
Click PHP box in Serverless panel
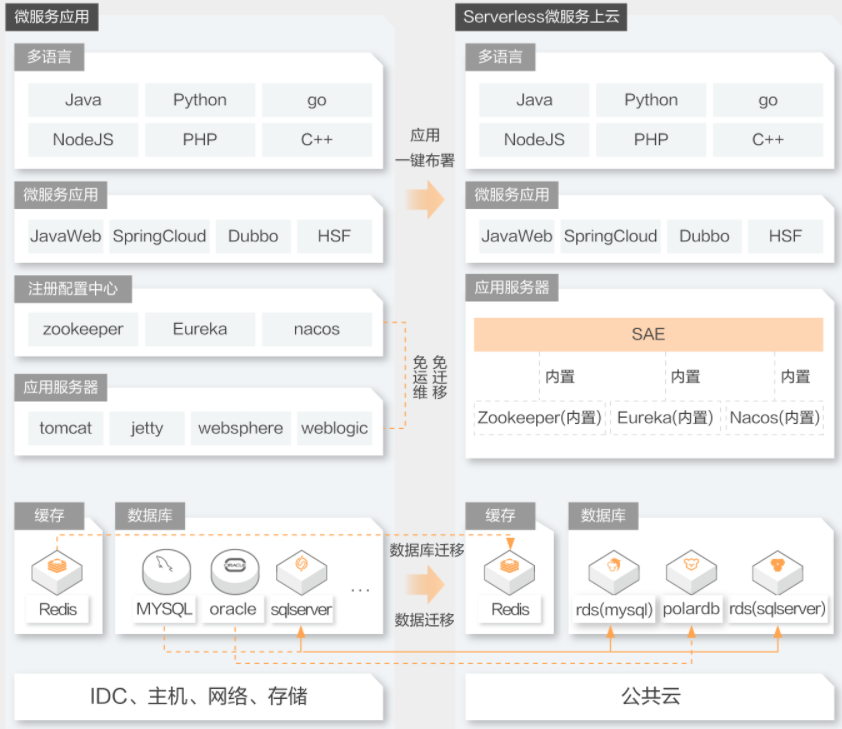pyautogui.click(x=651, y=140)
